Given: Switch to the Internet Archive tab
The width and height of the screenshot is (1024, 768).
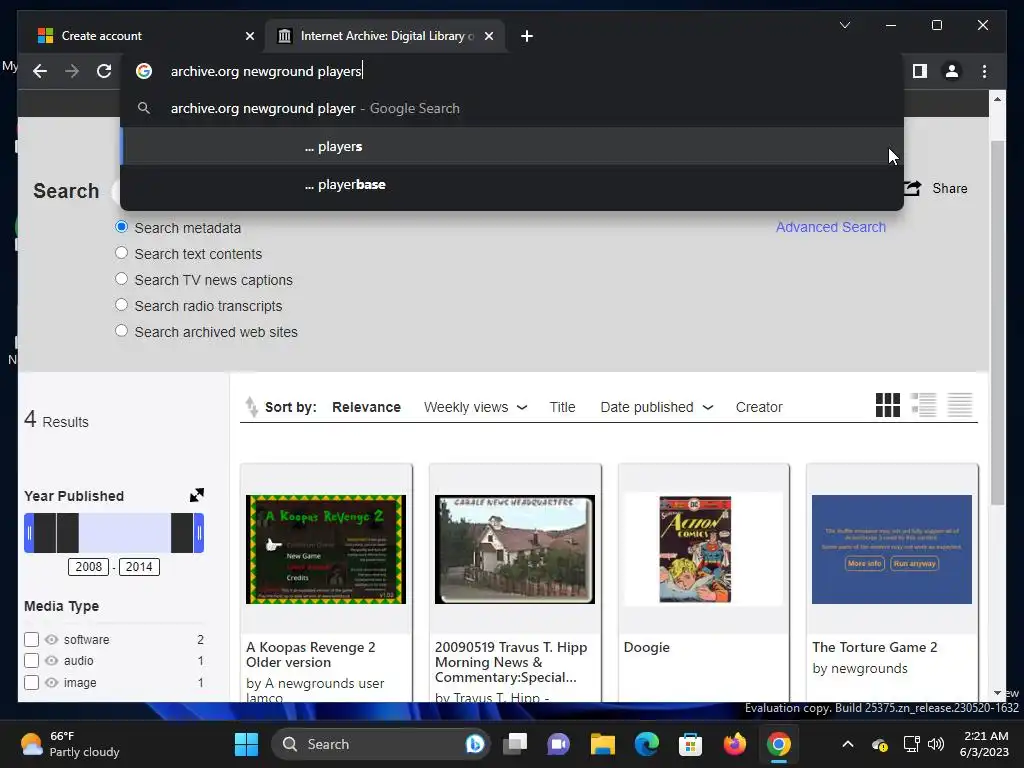Looking at the screenshot, I should point(387,36).
